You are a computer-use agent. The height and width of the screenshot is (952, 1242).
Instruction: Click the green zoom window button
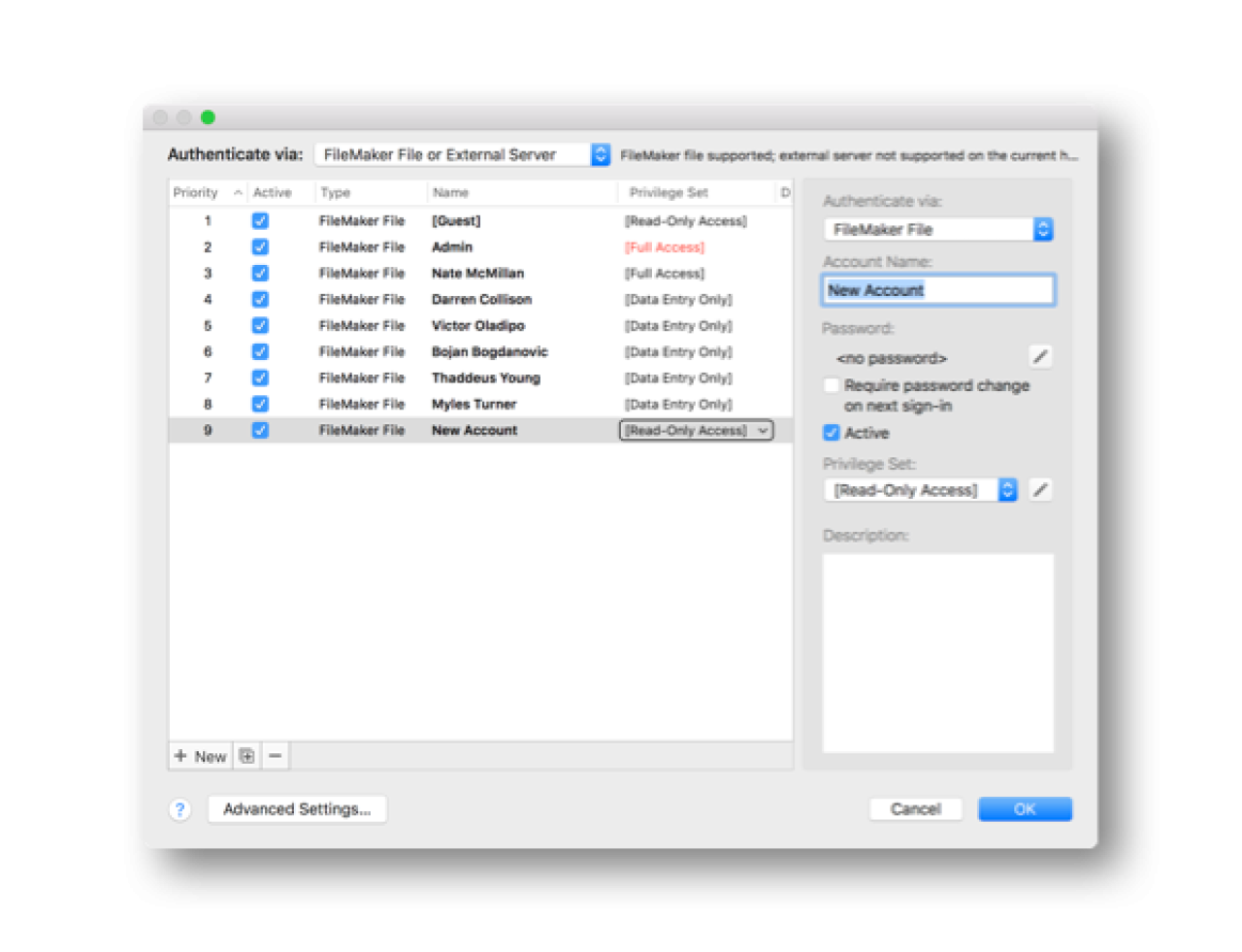point(208,117)
